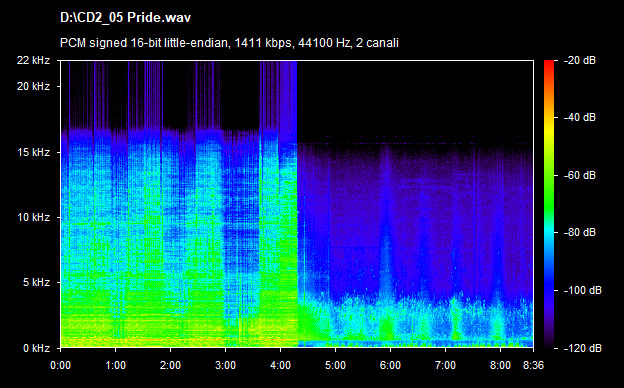
Task: Select the 5:00 time axis marker
Action: click(x=335, y=365)
